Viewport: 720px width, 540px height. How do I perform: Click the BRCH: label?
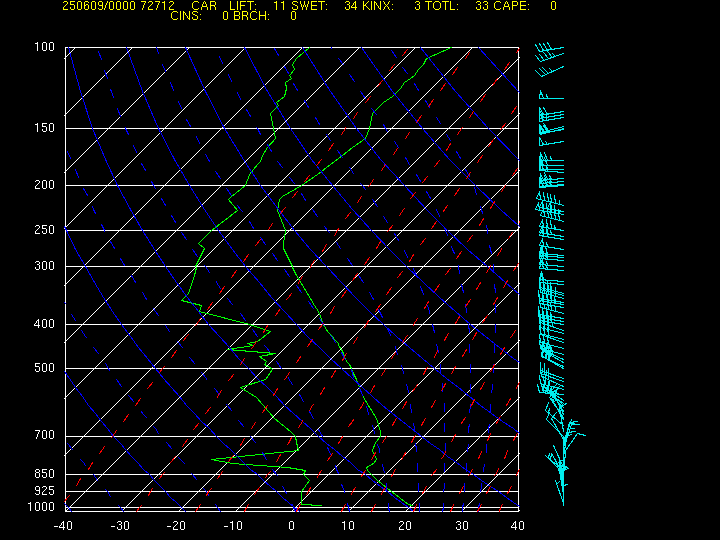[x=252, y=16]
